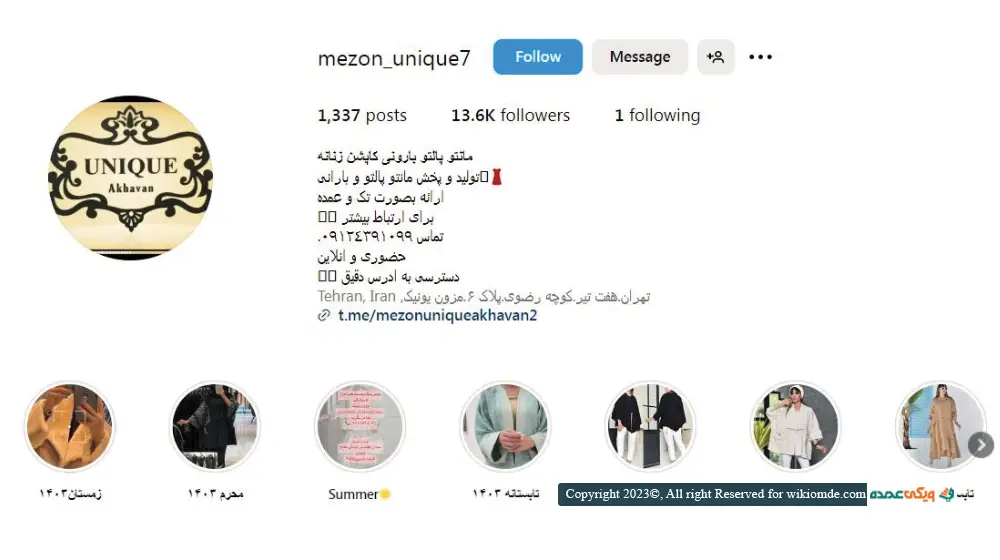Click the mezon_unique7 username heading
The width and height of the screenshot is (1000, 560).
tap(394, 58)
